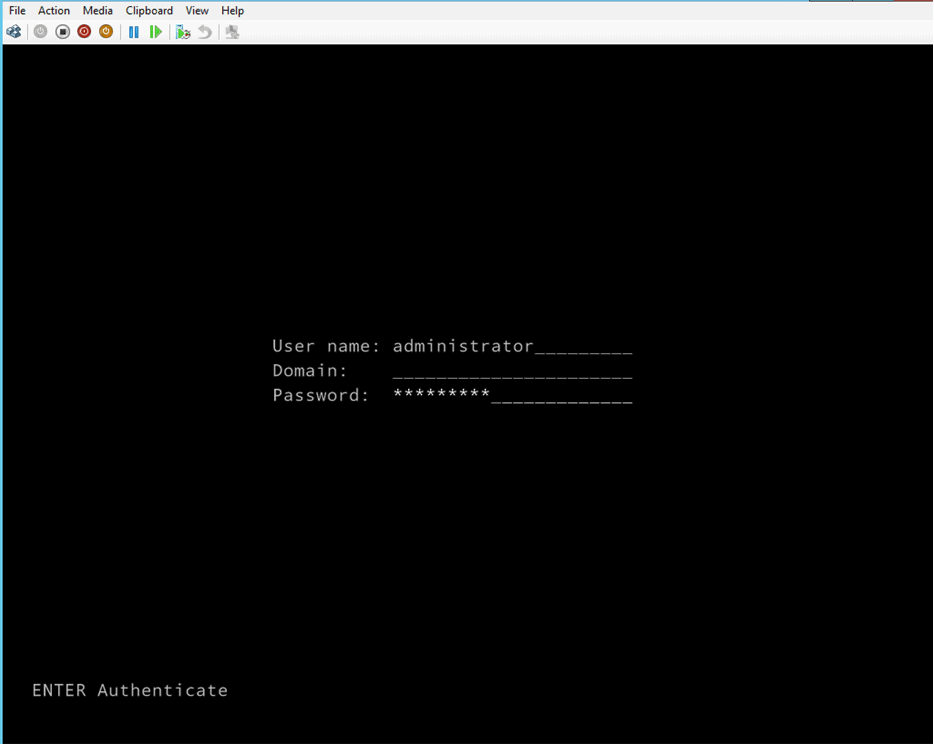
Task: Click the Ctrl+Alt+Delete toolbar icon
Action: tap(14, 32)
